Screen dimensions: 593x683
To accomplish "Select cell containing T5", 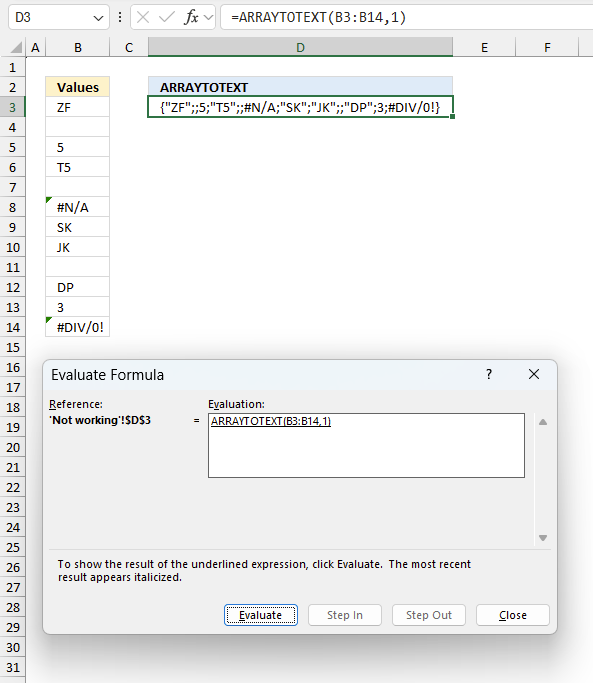I will point(78,168).
